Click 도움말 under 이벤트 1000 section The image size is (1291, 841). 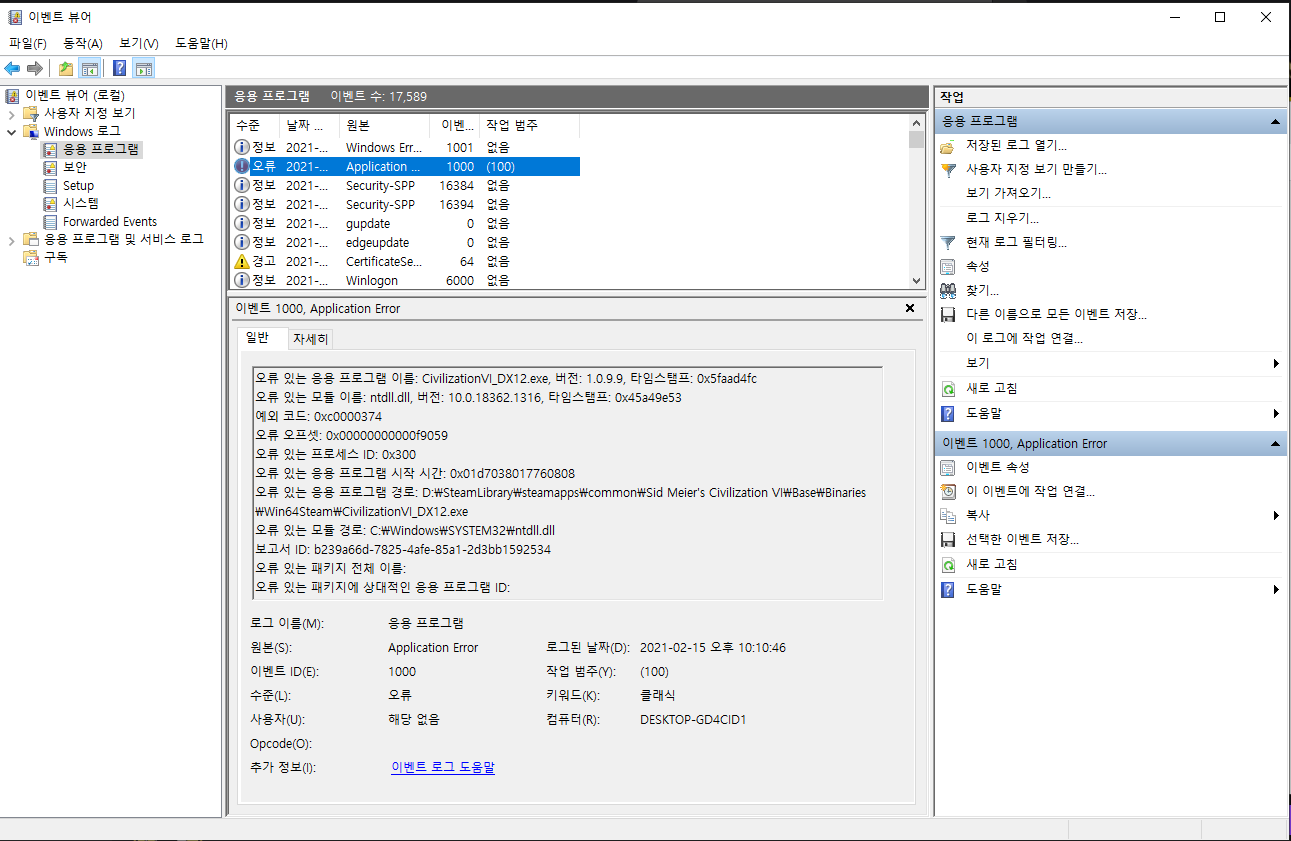pyautogui.click(x=984, y=589)
